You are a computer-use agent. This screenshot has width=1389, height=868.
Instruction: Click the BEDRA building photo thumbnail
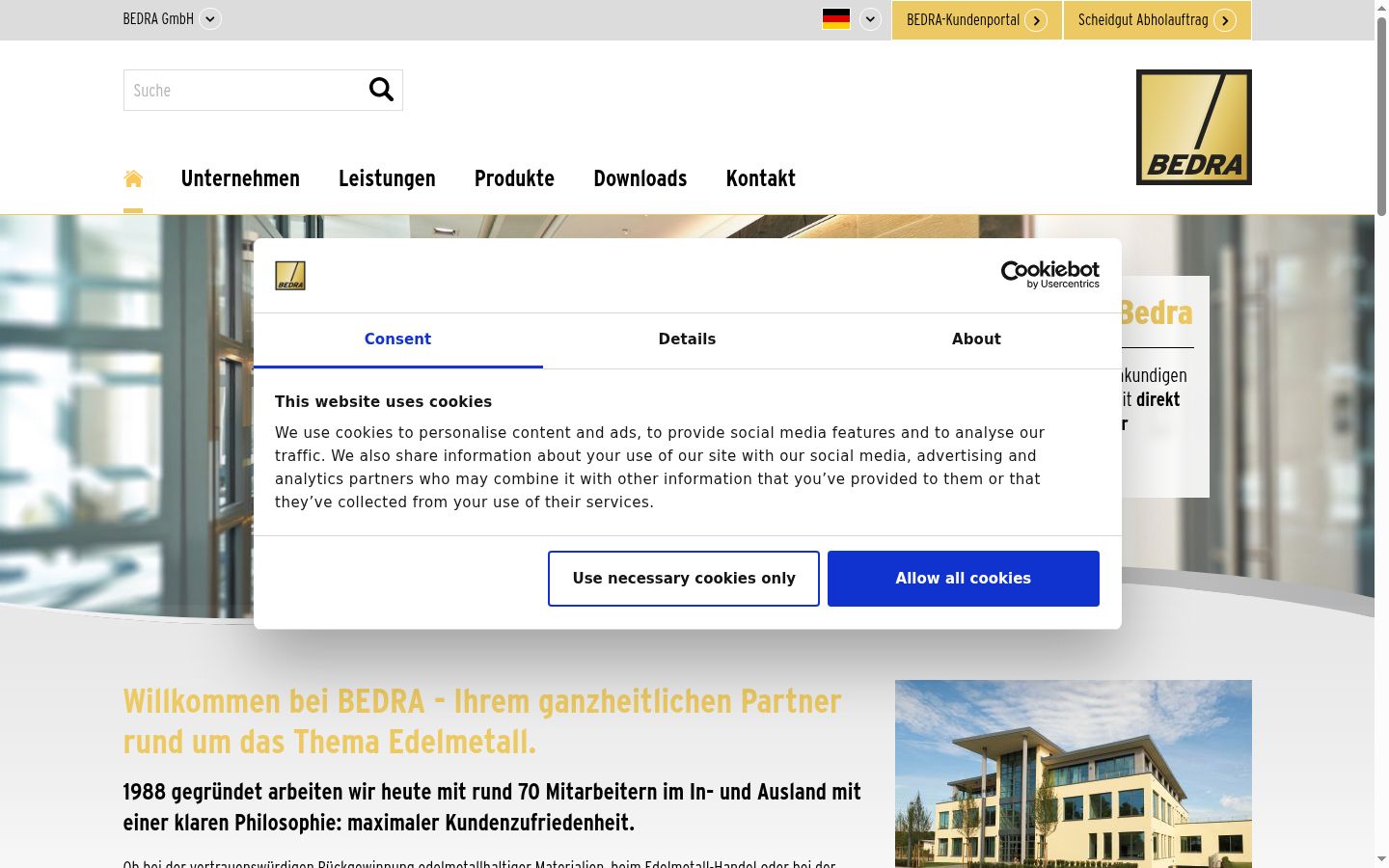[1074, 773]
